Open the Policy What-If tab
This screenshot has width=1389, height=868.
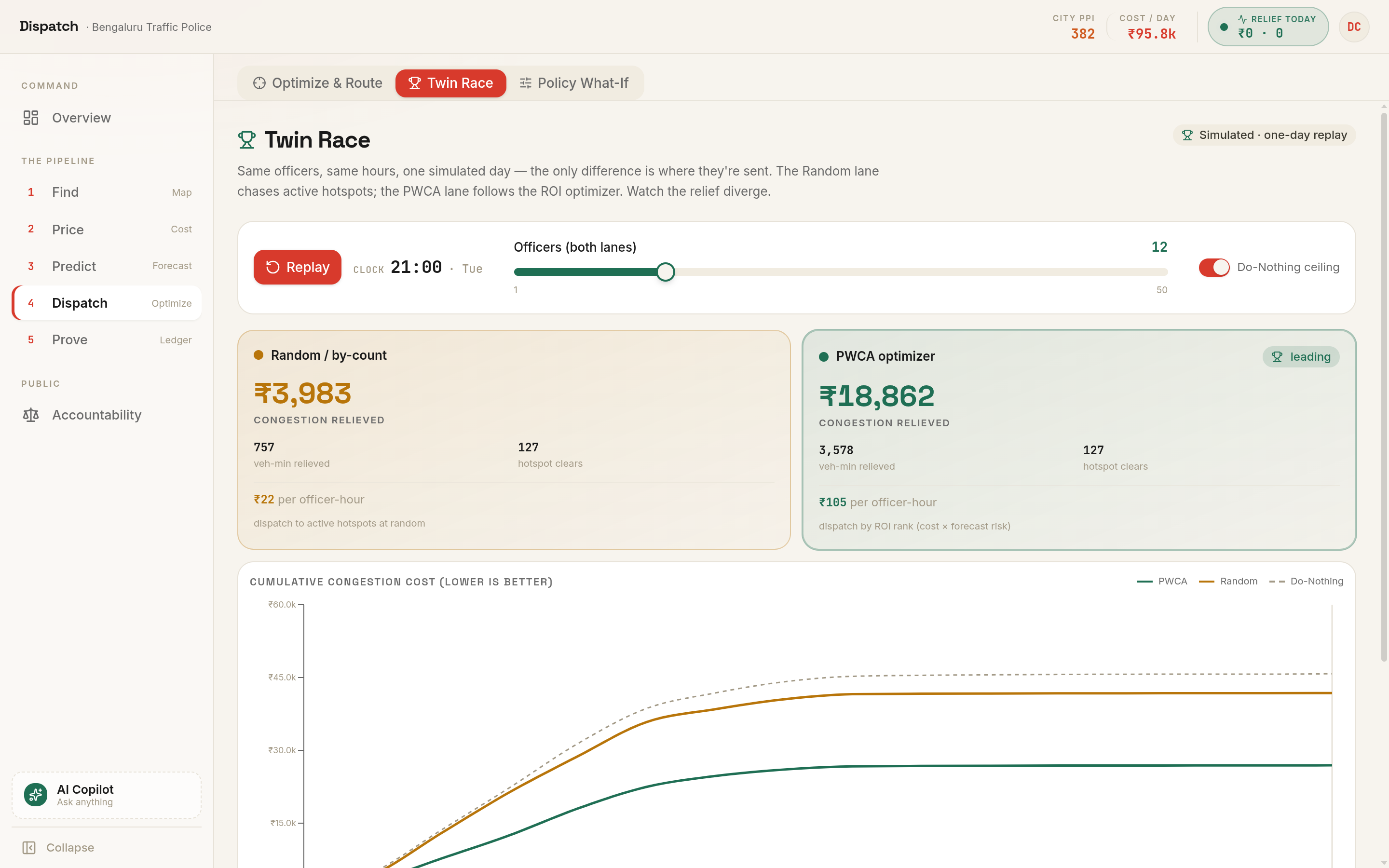(x=574, y=83)
